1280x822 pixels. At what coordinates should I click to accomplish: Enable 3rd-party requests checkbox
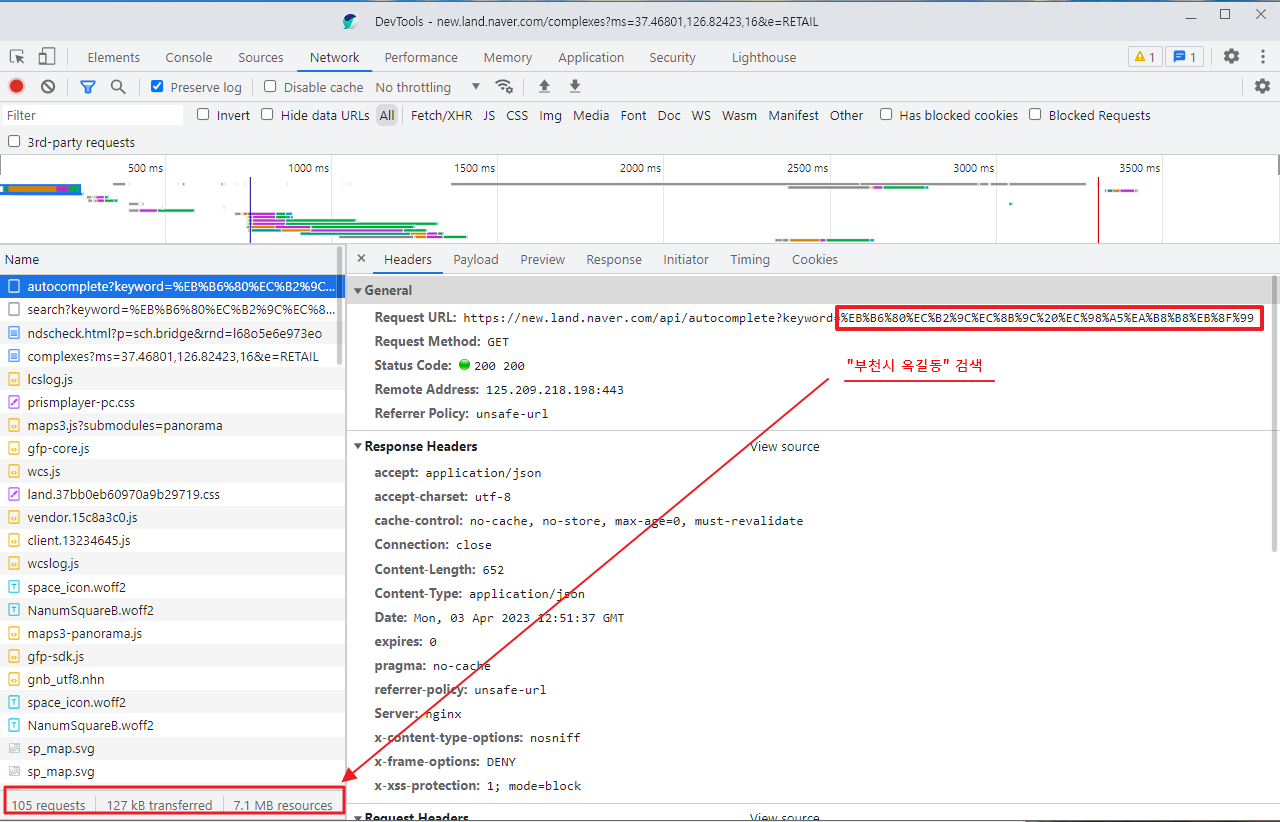[x=14, y=142]
